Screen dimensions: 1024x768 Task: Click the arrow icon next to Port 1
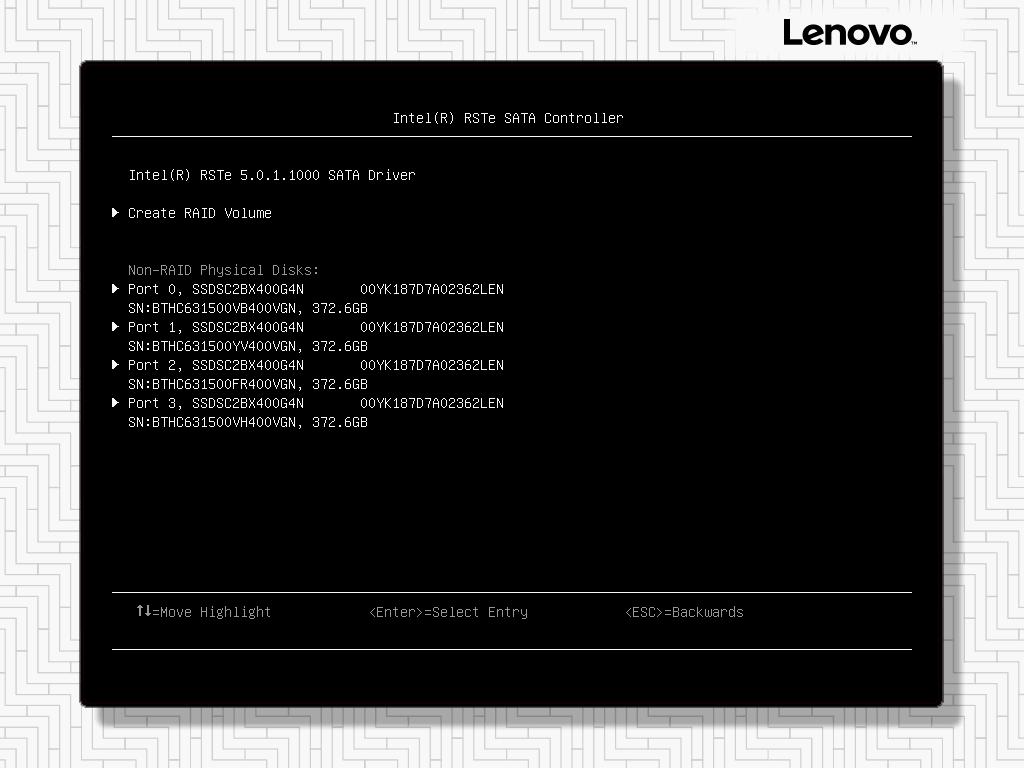[116, 327]
